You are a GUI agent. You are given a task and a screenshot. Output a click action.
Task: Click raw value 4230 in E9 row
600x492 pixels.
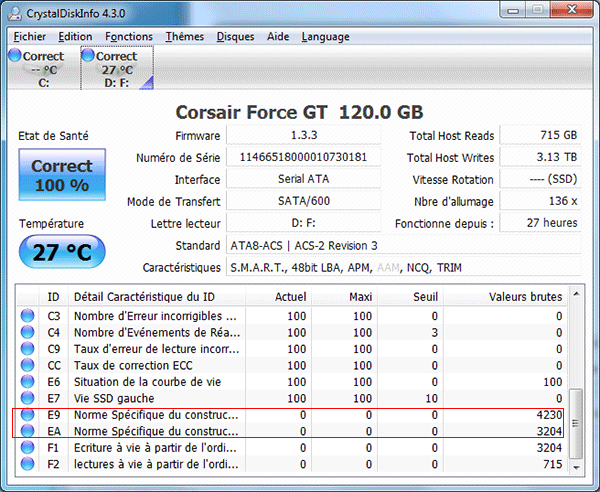coord(549,415)
